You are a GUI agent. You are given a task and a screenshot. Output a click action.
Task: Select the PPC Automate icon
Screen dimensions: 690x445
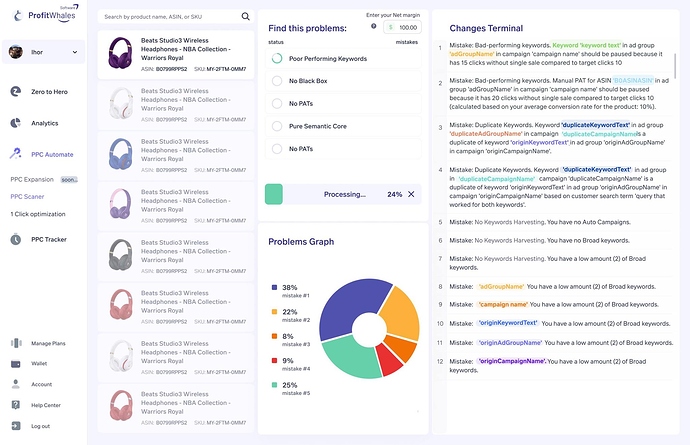pyautogui.click(x=16, y=154)
